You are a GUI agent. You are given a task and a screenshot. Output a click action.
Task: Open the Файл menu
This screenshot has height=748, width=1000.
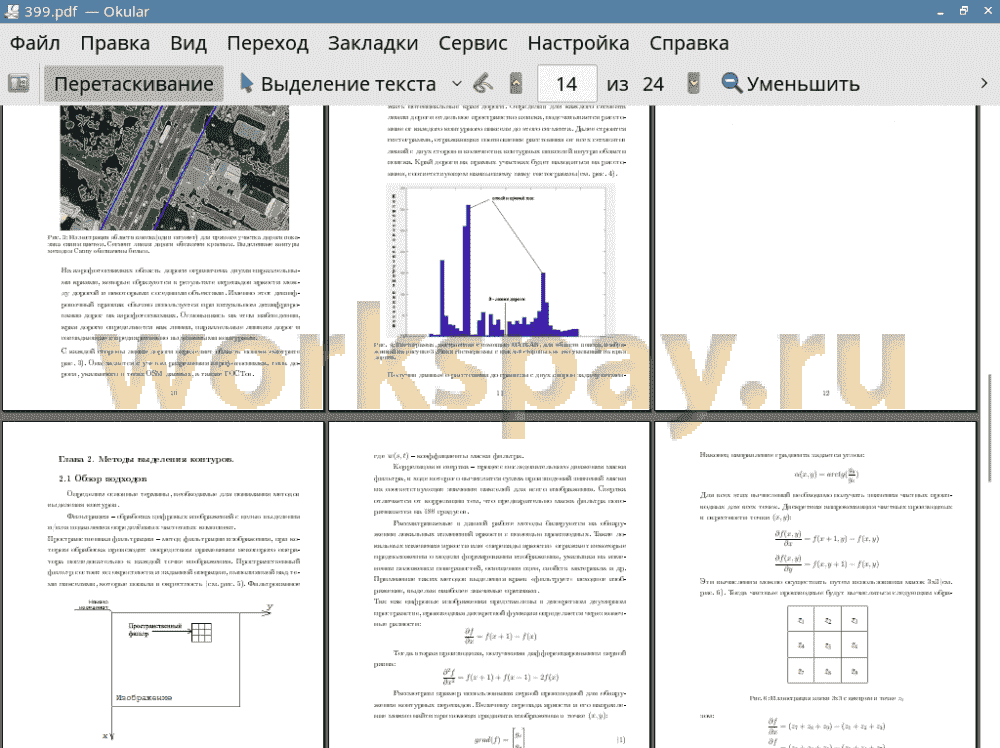(35, 43)
